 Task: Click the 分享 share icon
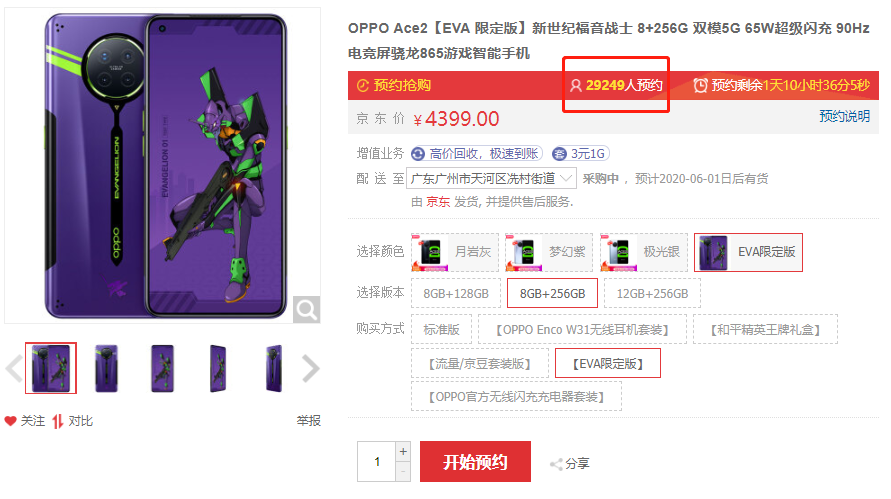(x=556, y=464)
